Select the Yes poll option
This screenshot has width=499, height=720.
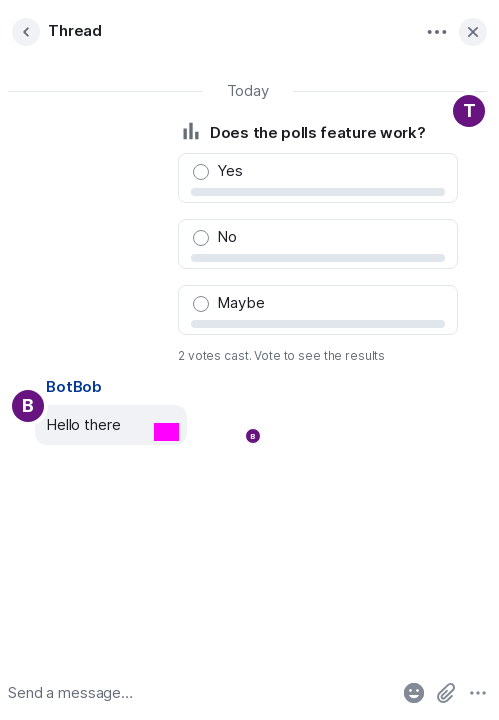click(x=318, y=178)
